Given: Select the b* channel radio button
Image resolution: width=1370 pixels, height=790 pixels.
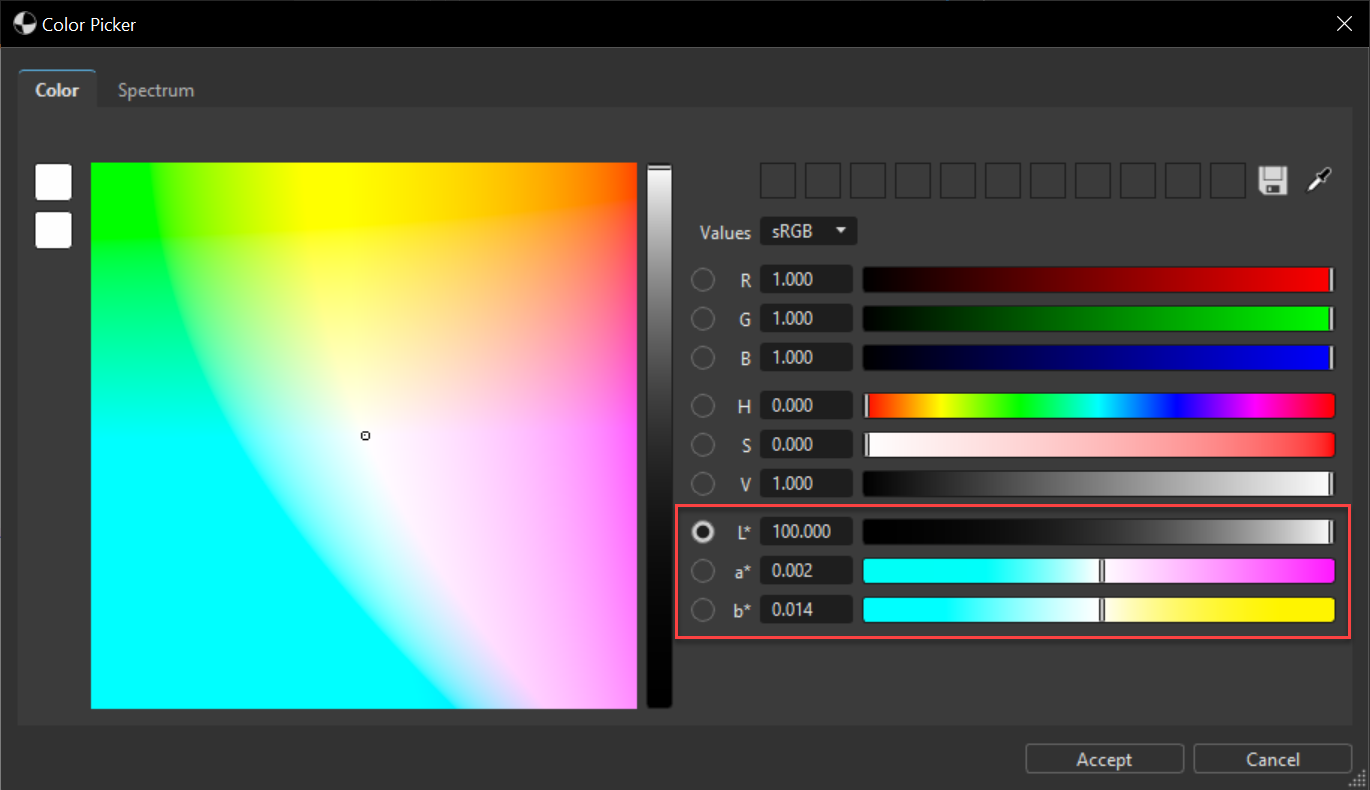Looking at the screenshot, I should (x=703, y=609).
